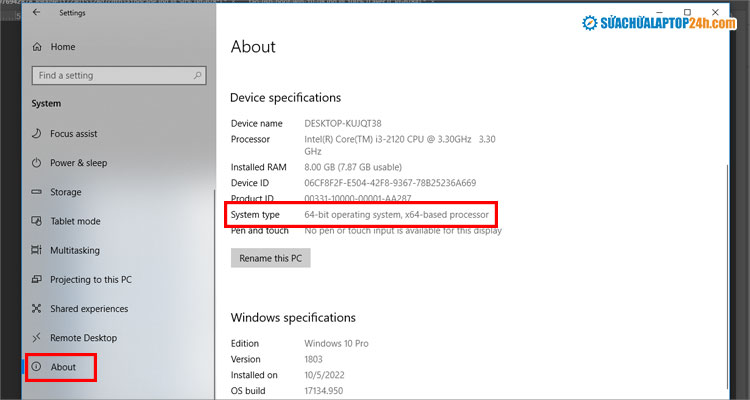Open Tablet mode settings
The height and width of the screenshot is (400, 750).
[x=75, y=222]
